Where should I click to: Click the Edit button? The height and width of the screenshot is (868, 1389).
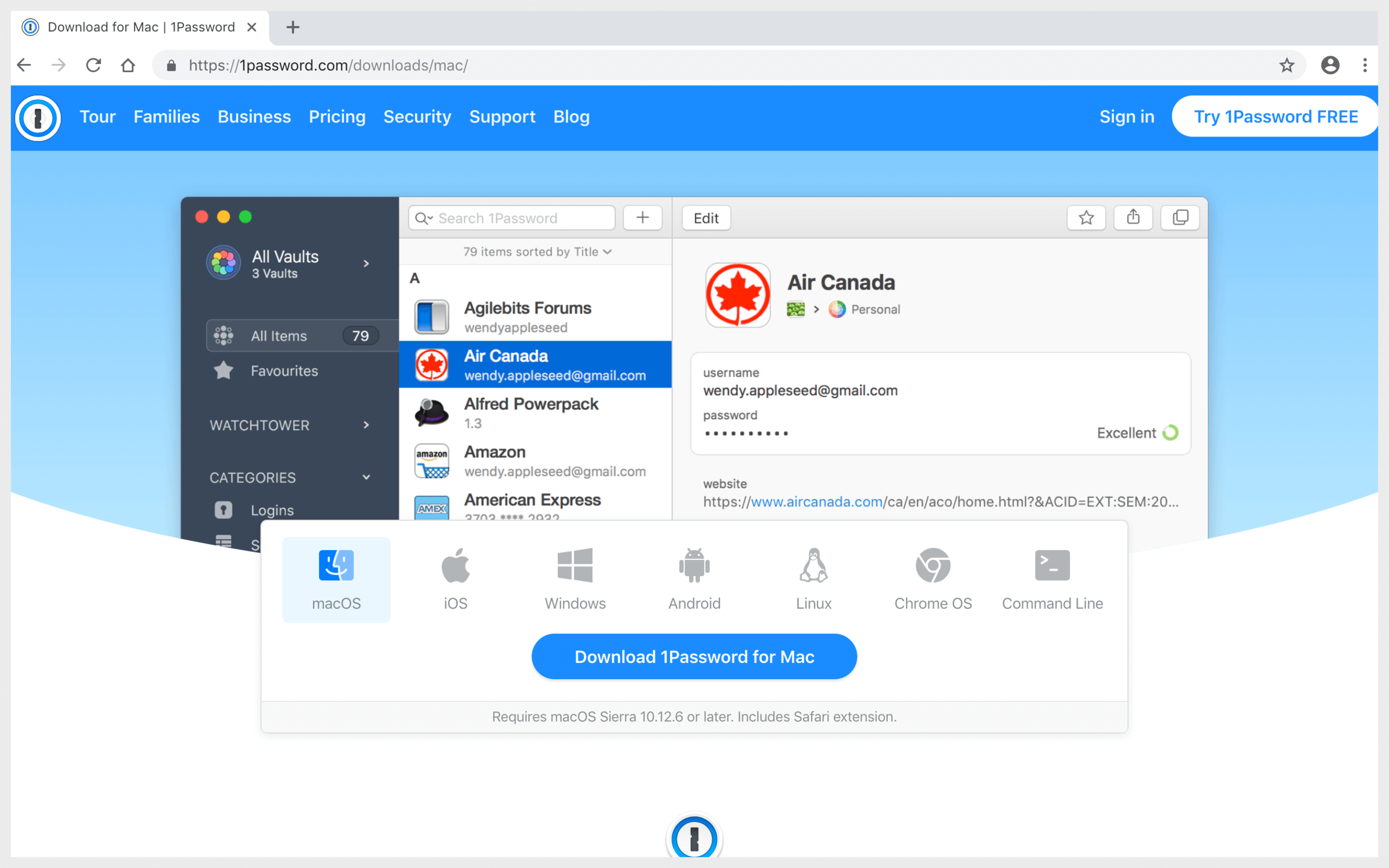[x=706, y=218]
